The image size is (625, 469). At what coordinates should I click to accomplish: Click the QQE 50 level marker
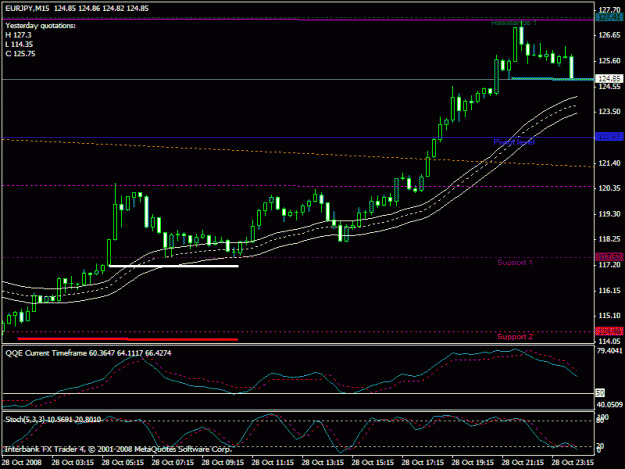coord(600,393)
